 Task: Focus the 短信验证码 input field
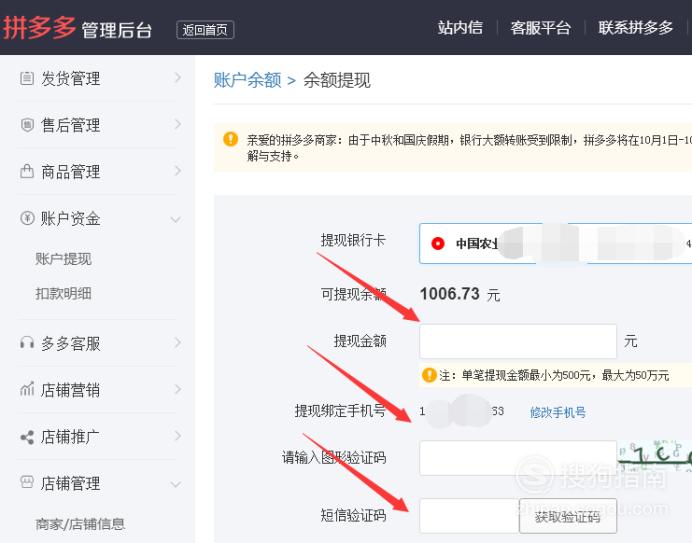469,516
